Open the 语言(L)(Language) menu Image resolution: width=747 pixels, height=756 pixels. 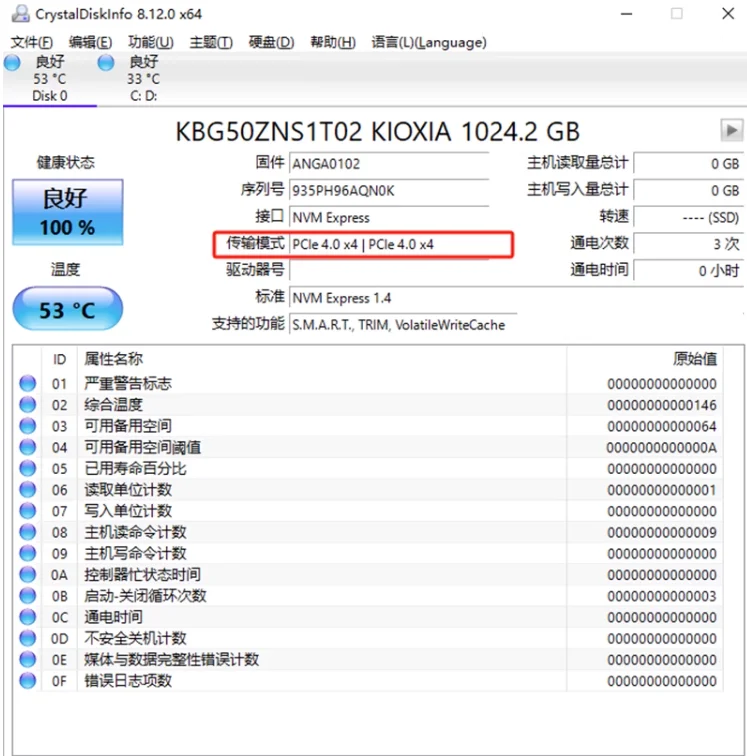[x=429, y=42]
